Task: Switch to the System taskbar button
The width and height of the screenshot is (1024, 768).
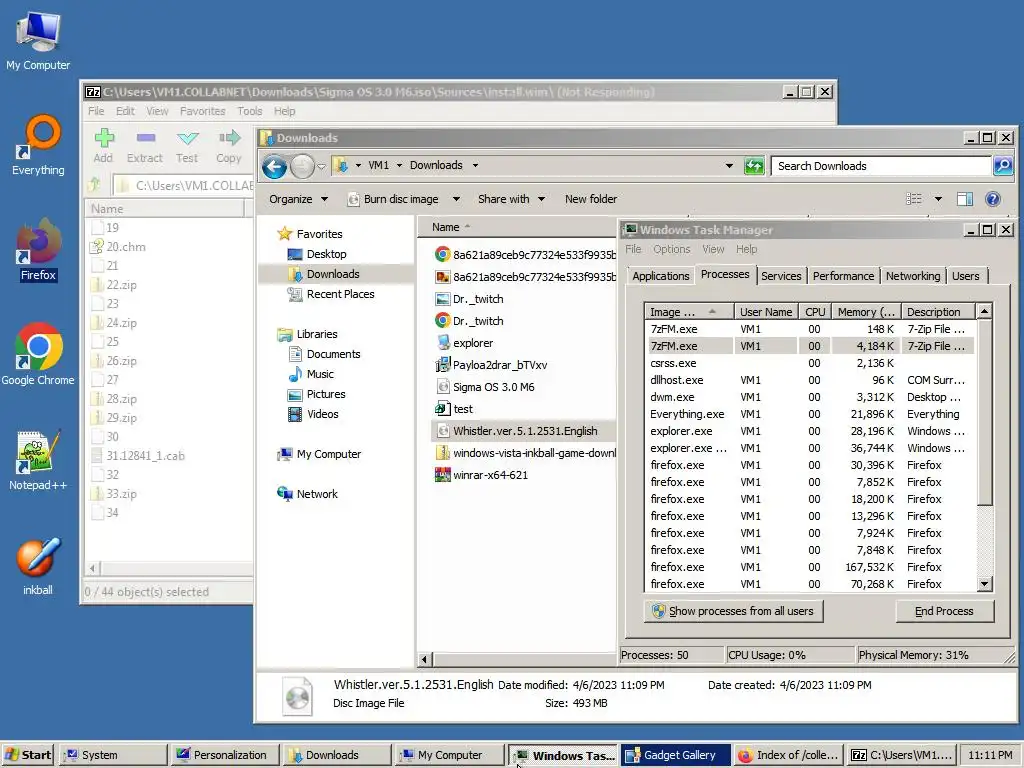Action: pos(114,755)
